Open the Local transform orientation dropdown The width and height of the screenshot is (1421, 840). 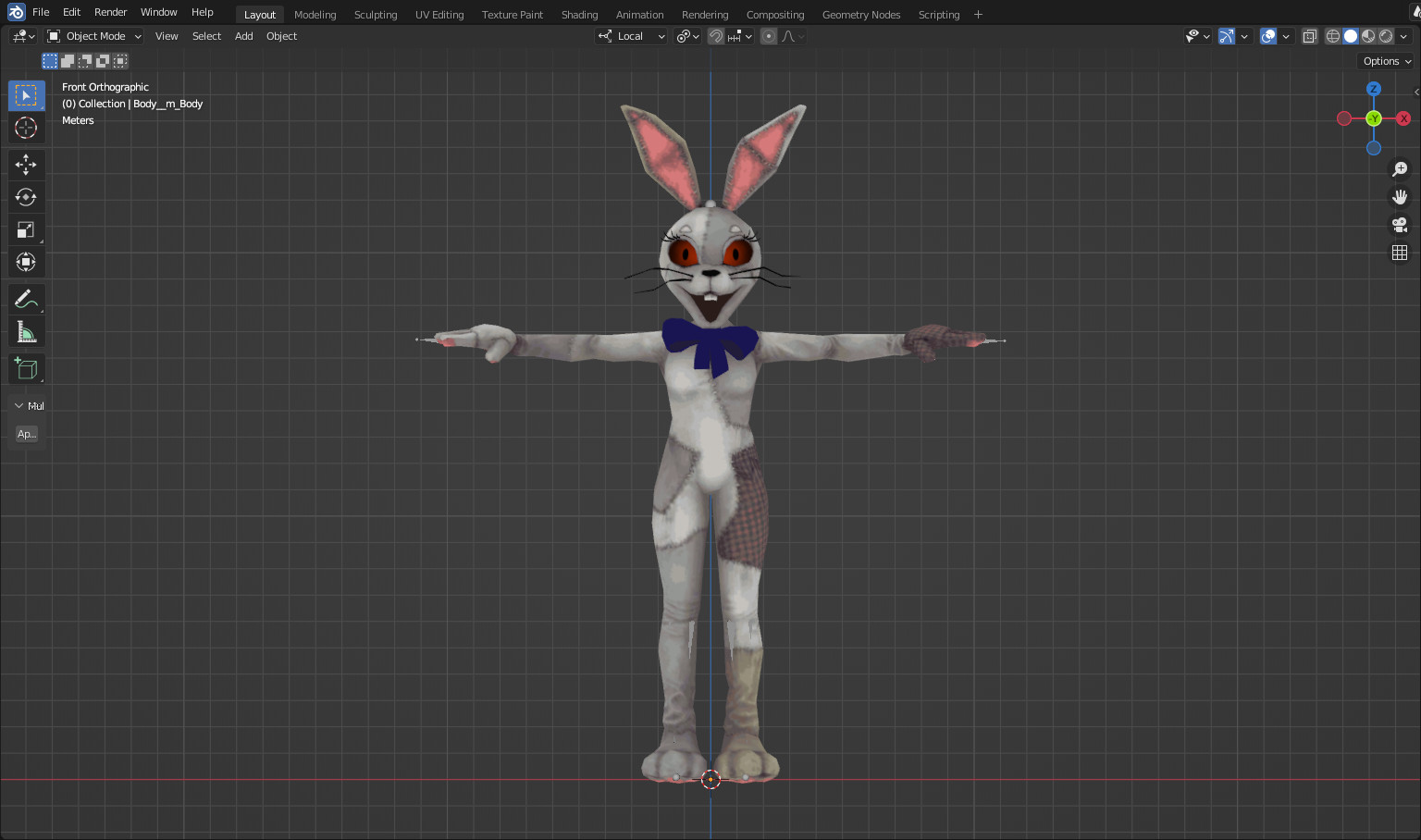point(632,36)
